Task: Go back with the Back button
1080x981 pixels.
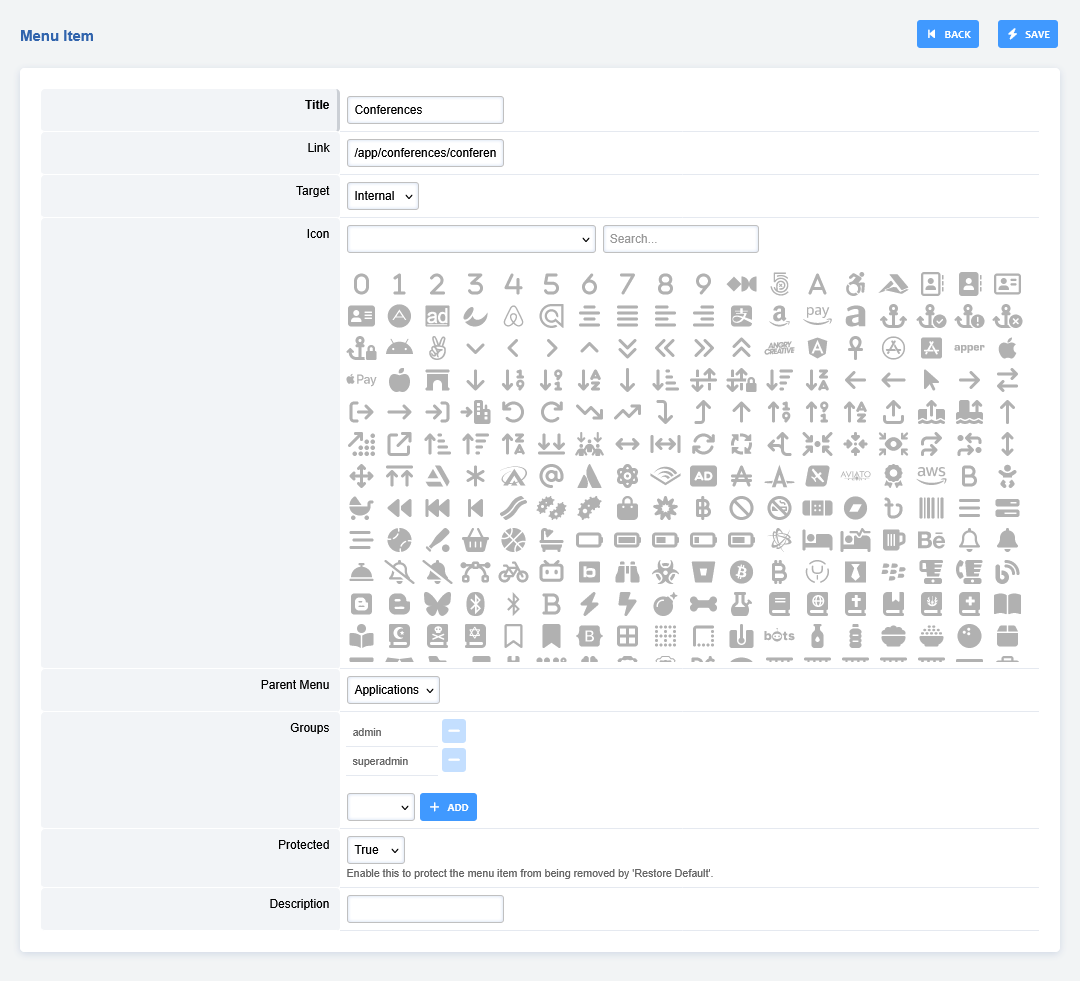Action: [x=947, y=34]
